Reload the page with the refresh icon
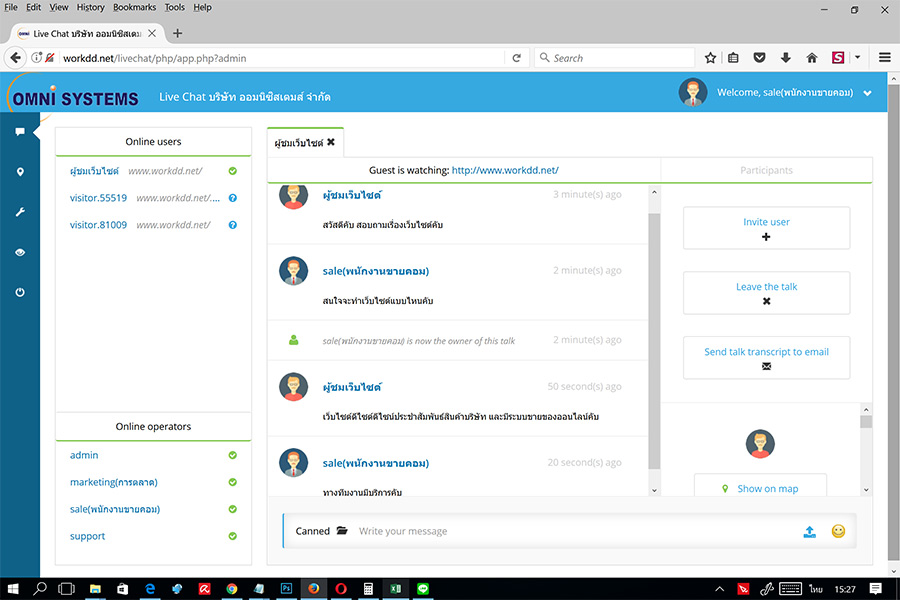Viewport: 900px width, 600px height. point(517,58)
